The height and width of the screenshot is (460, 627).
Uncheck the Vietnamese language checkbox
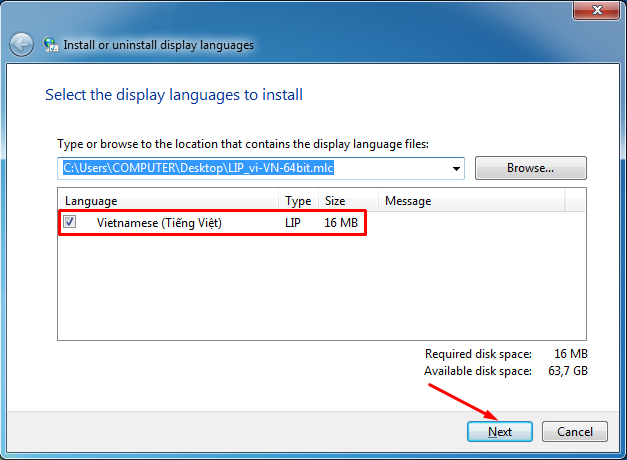pyautogui.click(x=70, y=222)
